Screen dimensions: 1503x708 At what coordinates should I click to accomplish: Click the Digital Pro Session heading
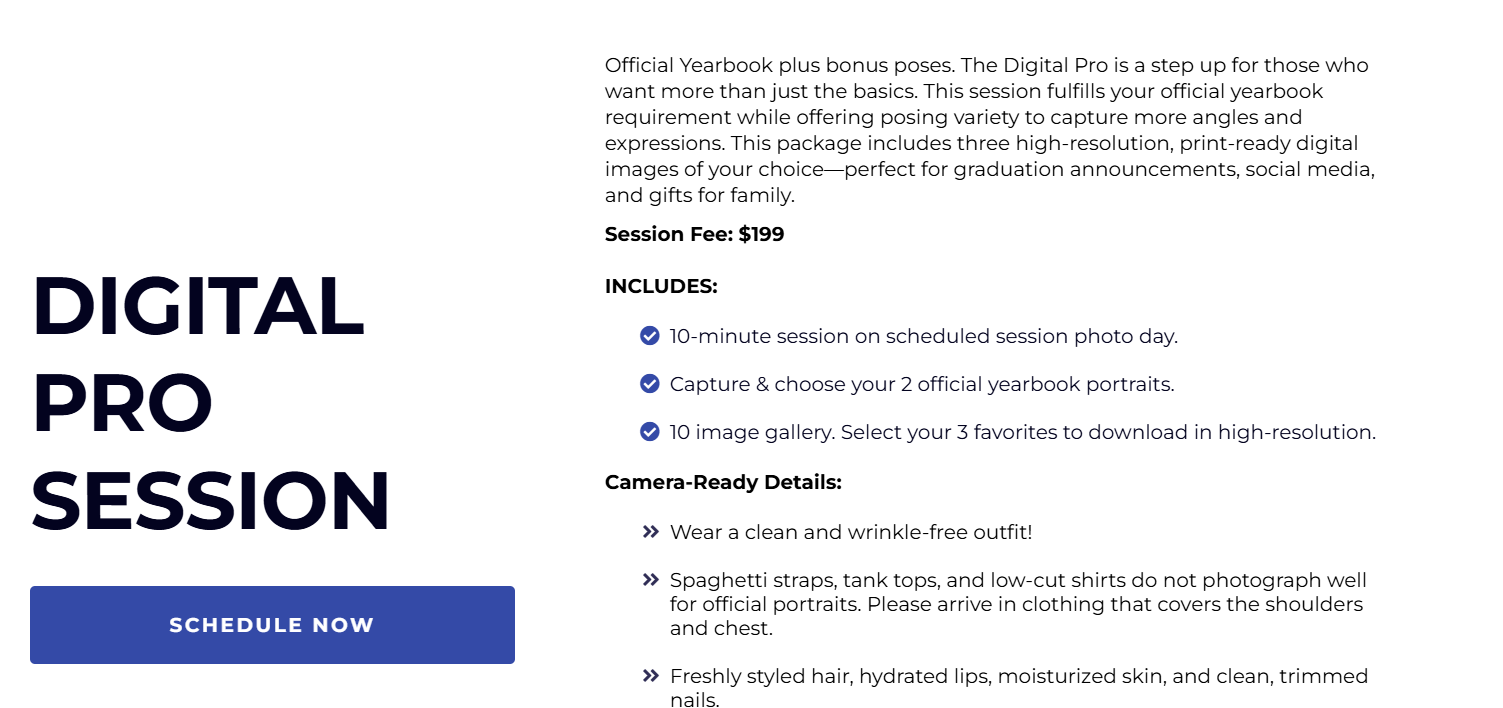[211, 403]
